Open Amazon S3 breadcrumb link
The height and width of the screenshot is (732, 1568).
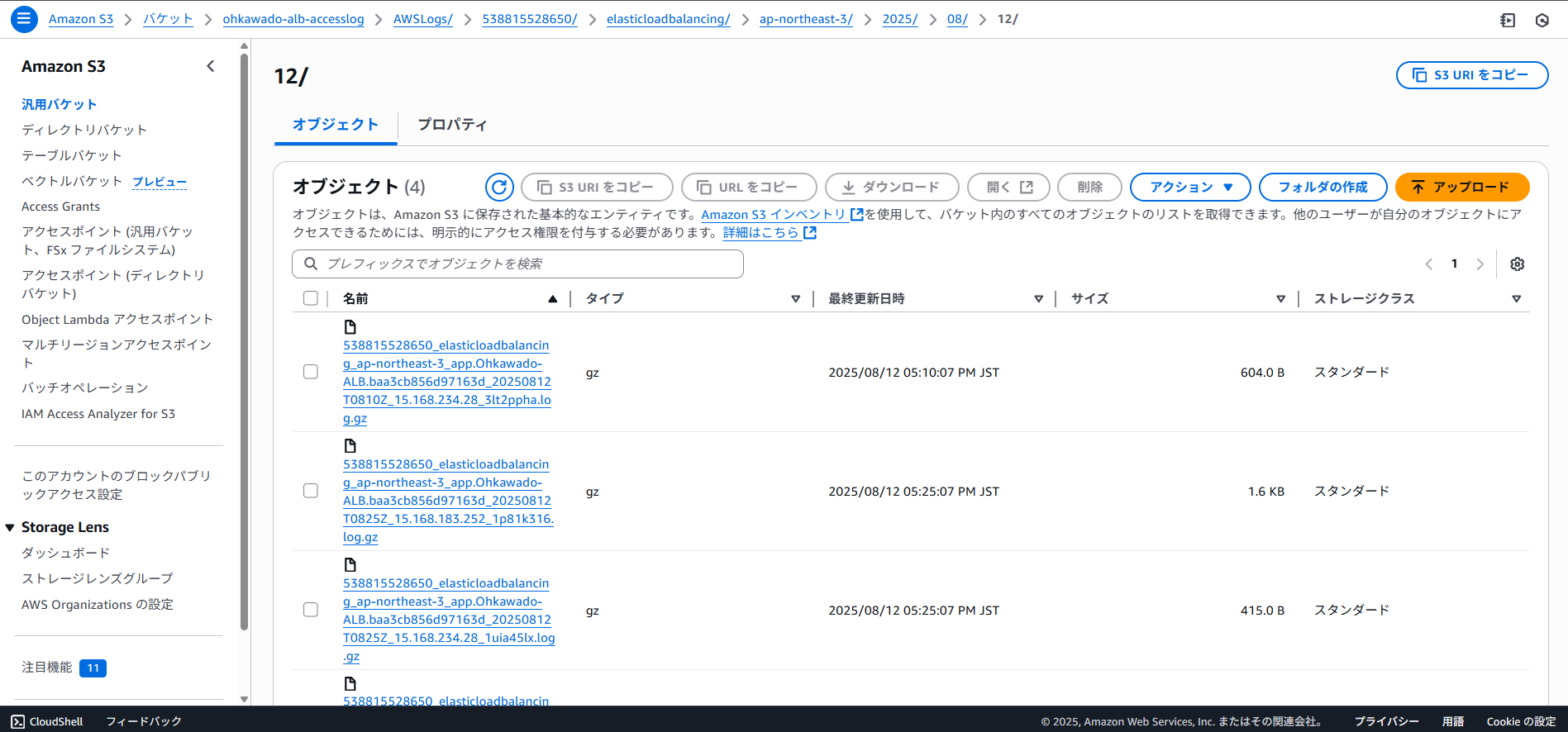[x=81, y=19]
